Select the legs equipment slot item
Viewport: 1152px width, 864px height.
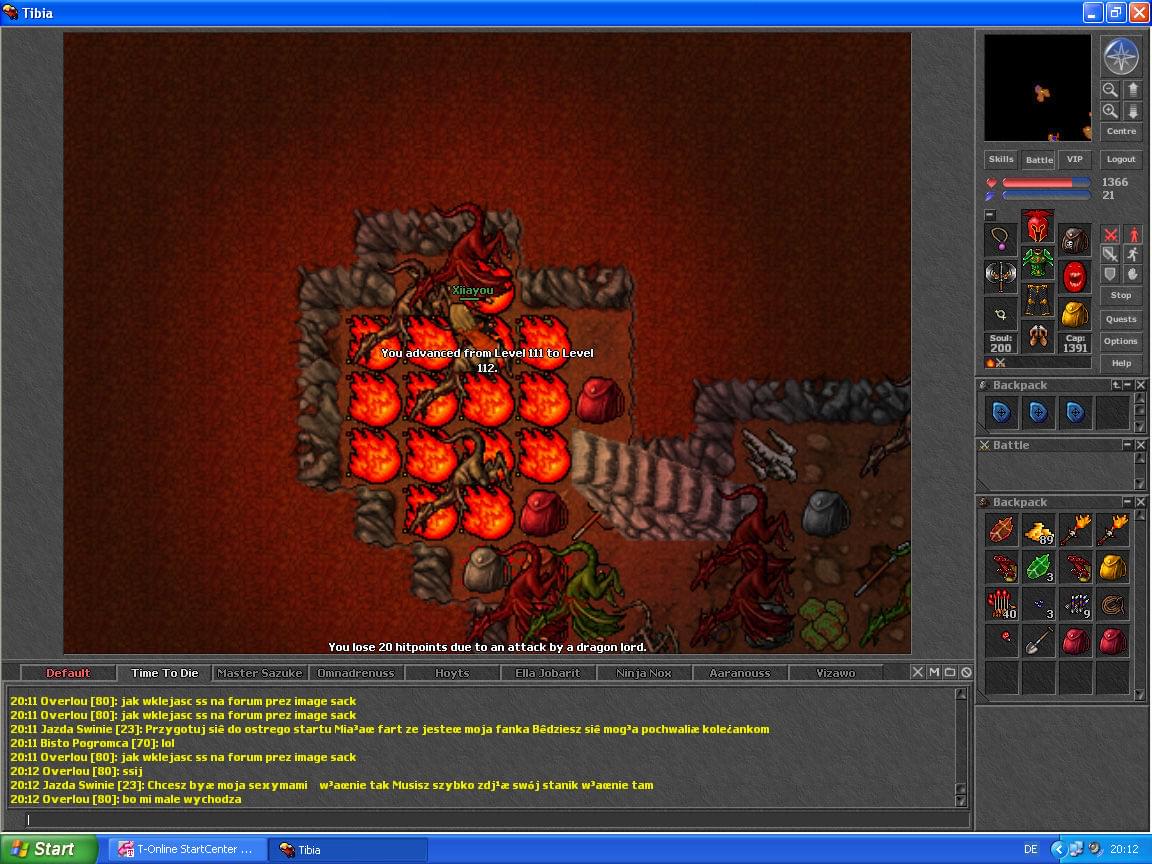coord(1037,299)
